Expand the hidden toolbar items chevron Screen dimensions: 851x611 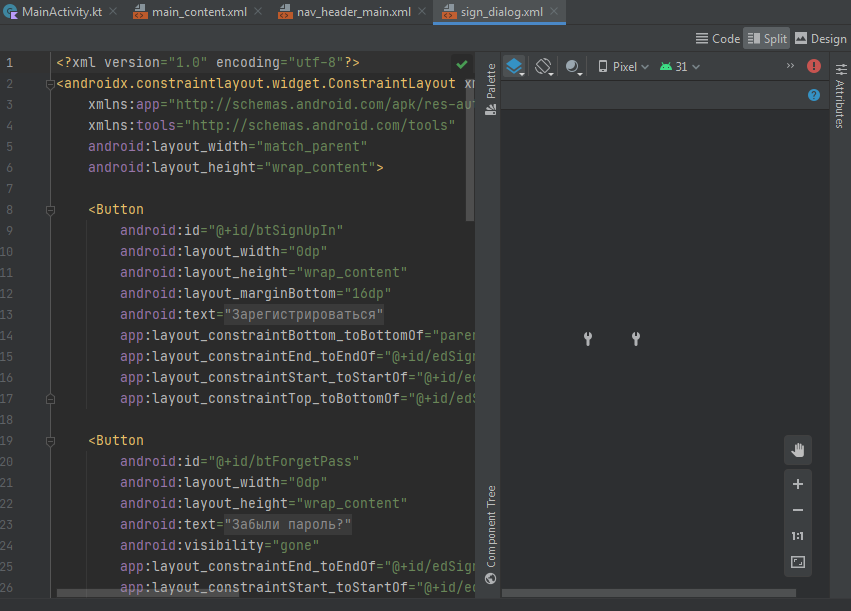point(790,66)
